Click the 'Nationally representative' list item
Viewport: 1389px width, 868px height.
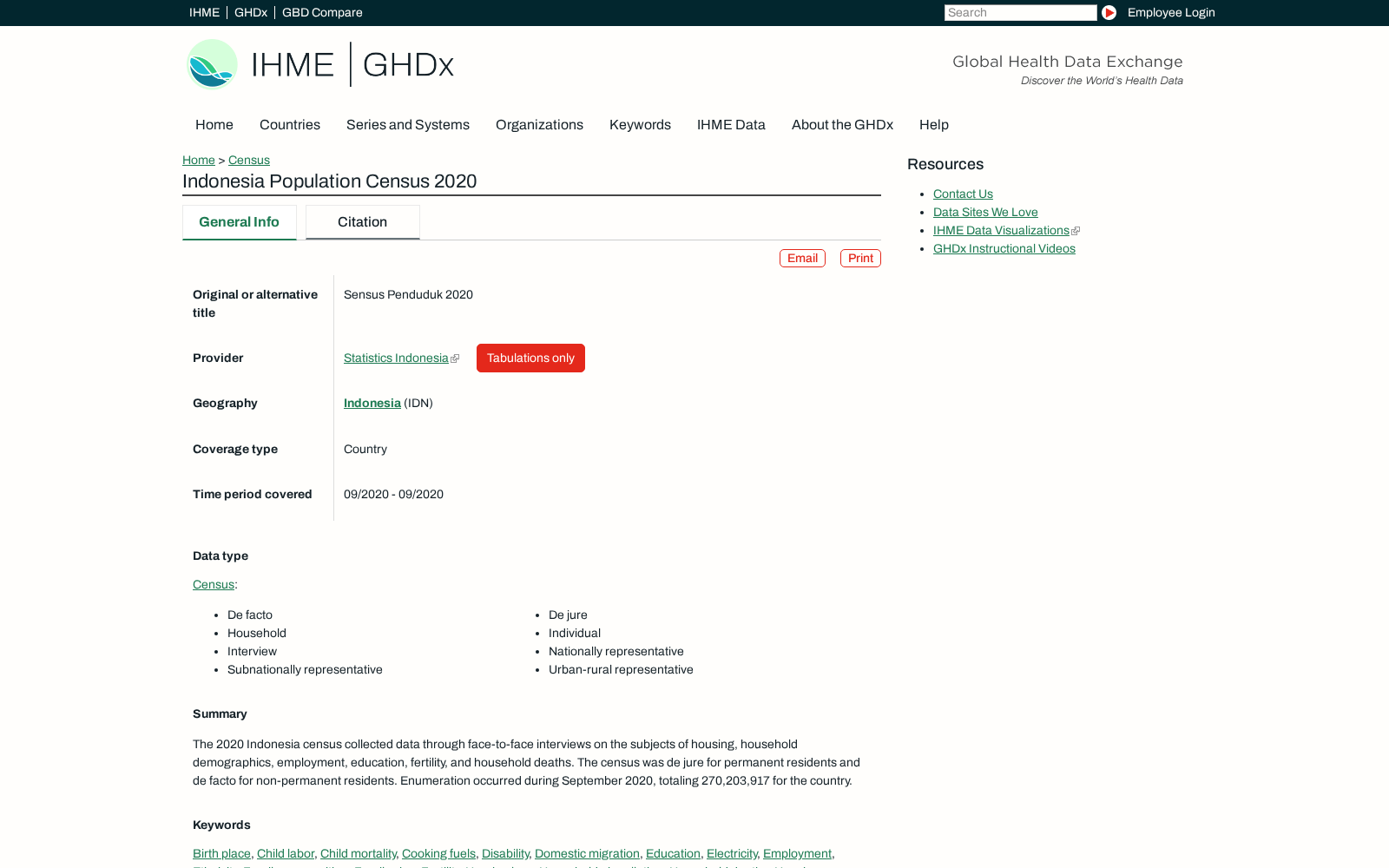coord(616,652)
